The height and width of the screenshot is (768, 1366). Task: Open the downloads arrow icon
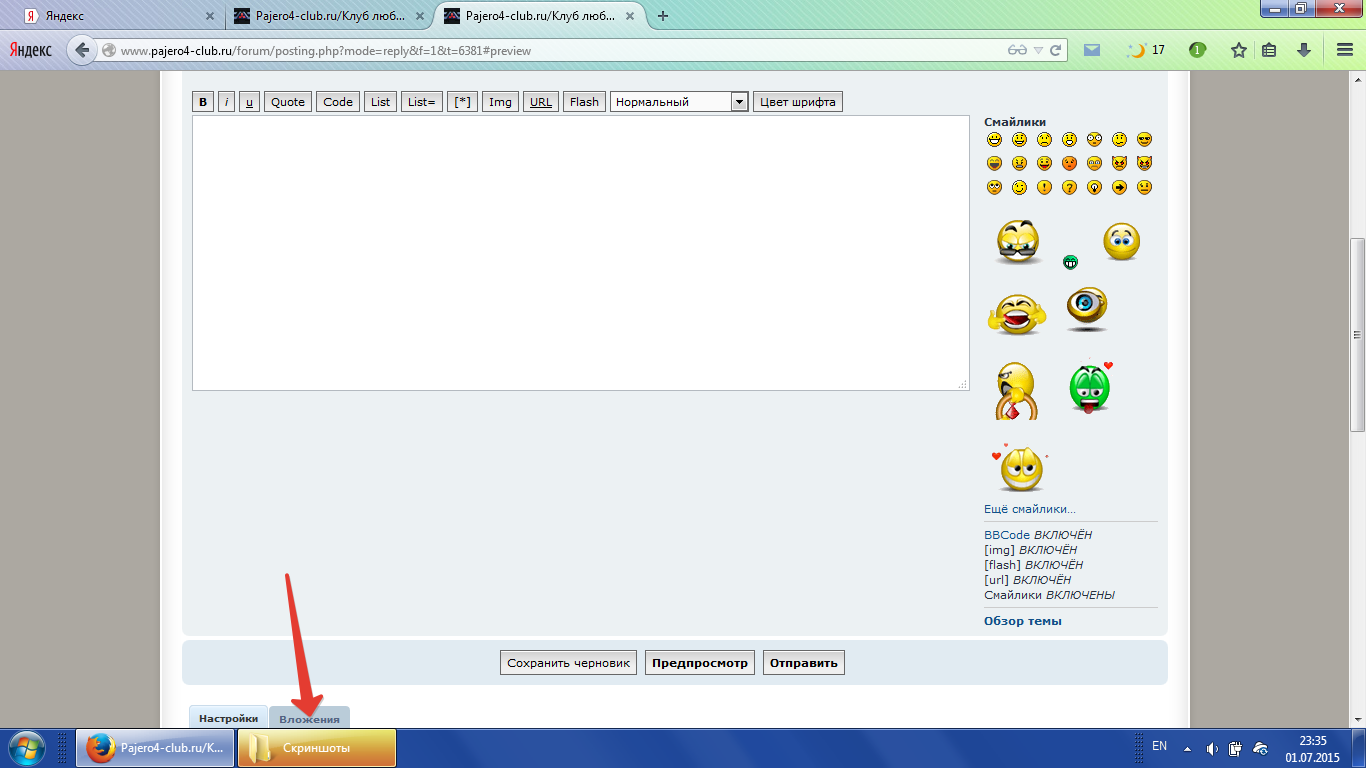tap(1304, 50)
